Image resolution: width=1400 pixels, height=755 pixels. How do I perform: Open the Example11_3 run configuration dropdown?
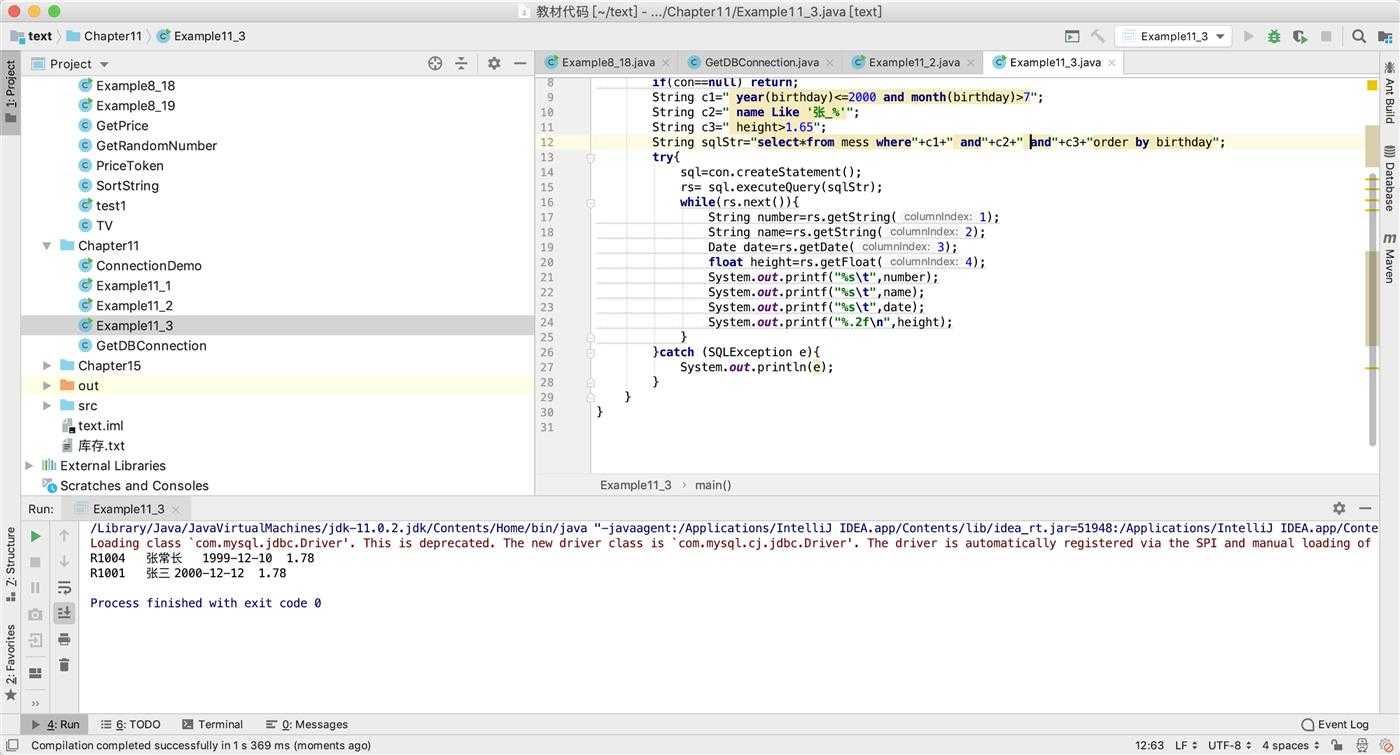tap(1174, 36)
